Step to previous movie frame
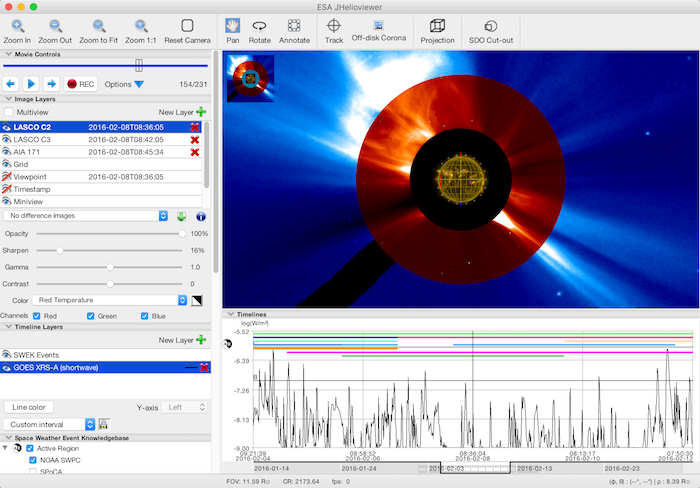This screenshot has width=700, height=488. coord(11,84)
